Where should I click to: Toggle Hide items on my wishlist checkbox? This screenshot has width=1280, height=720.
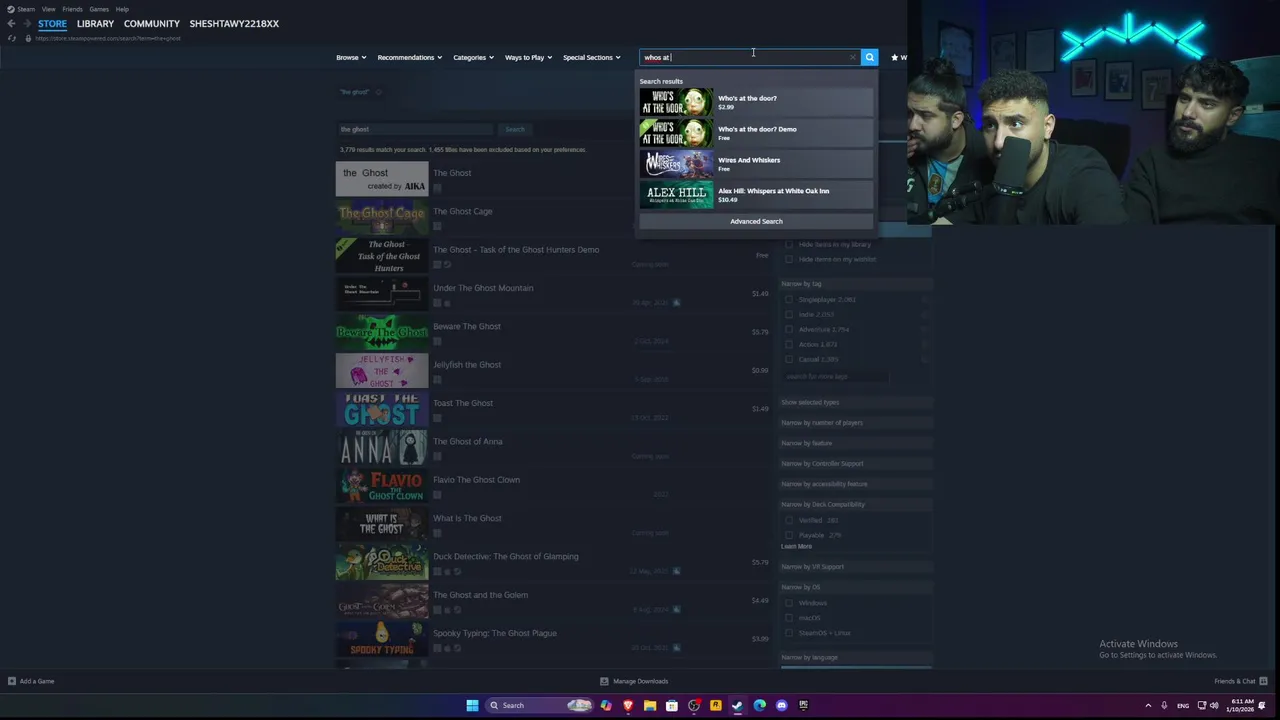pyautogui.click(x=789, y=259)
